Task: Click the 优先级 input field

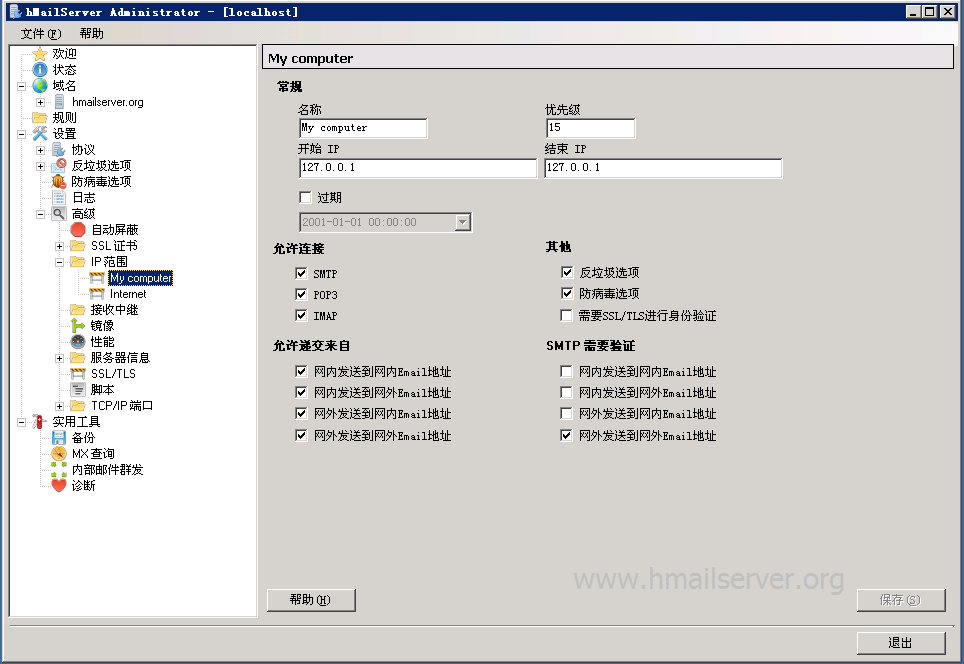Action: click(x=590, y=128)
